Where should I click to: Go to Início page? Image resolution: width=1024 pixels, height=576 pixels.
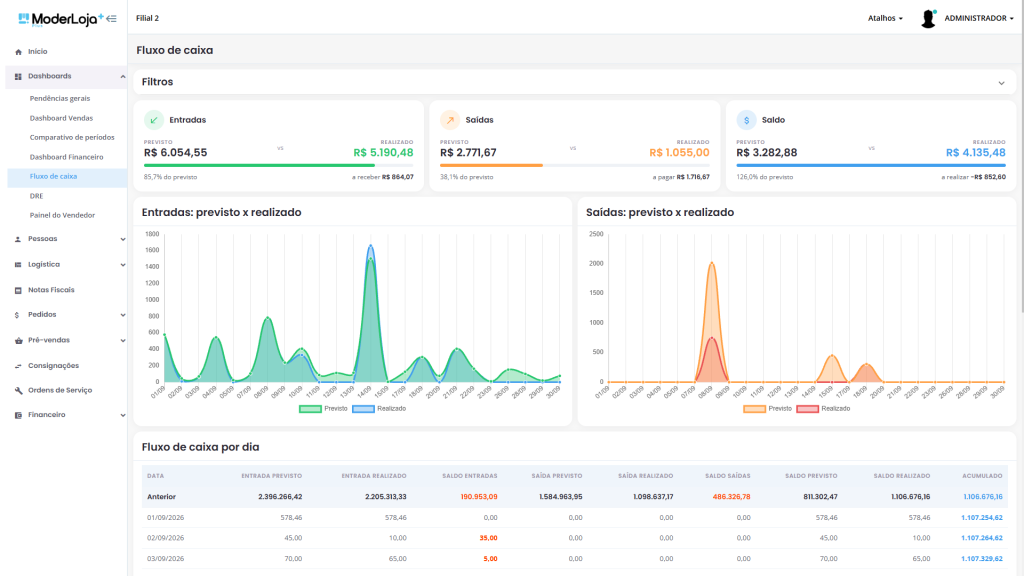(37, 52)
